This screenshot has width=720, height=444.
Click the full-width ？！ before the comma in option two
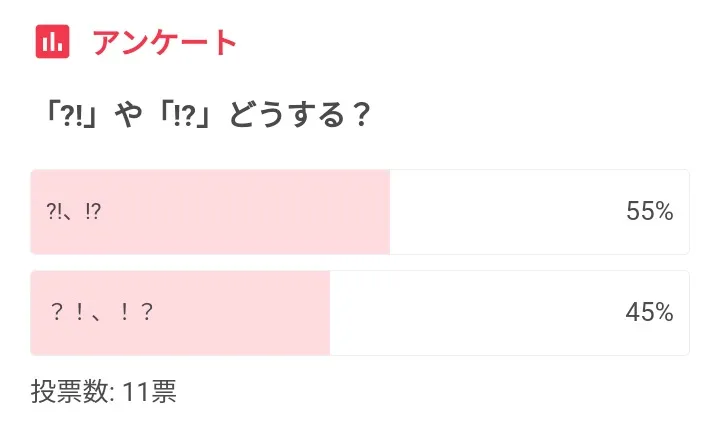(68, 313)
